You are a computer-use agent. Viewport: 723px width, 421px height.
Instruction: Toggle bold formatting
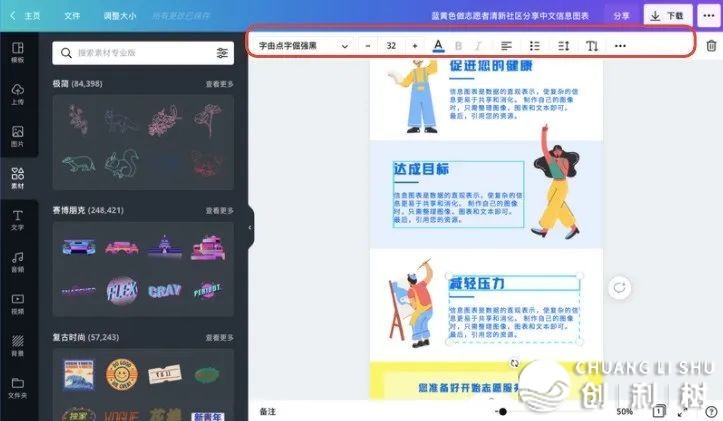coord(458,46)
